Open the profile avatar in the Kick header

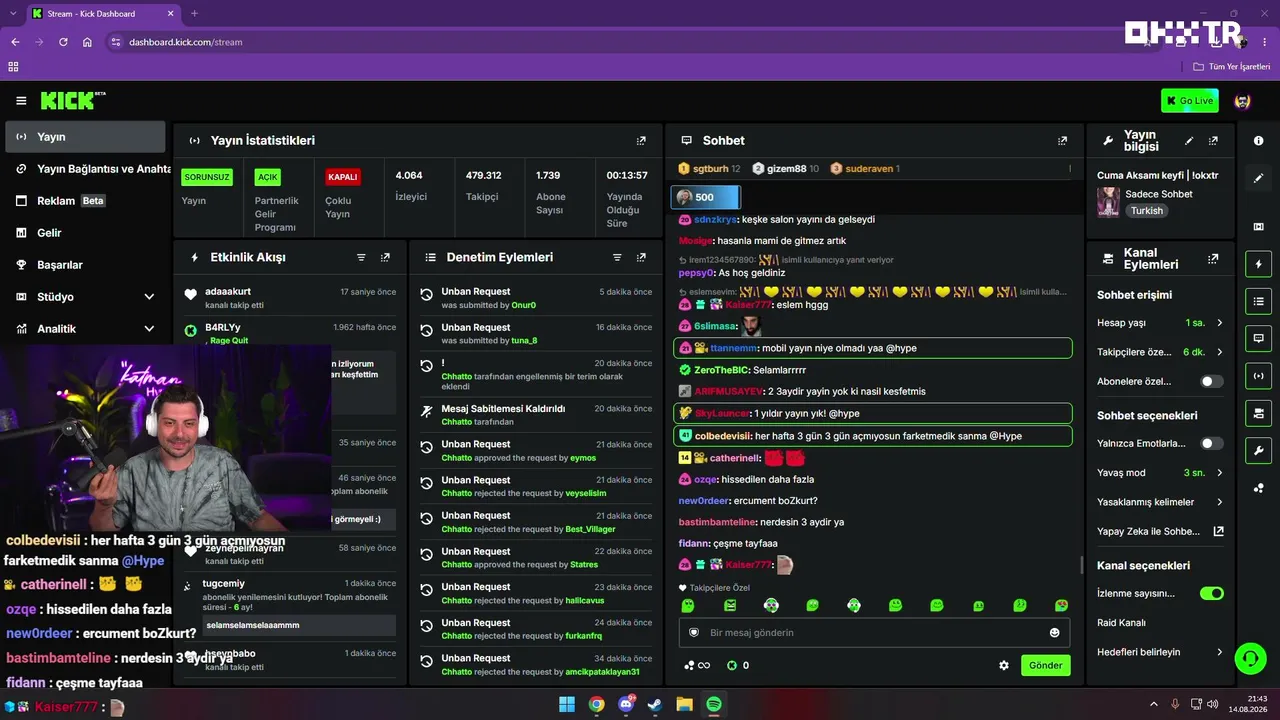[1243, 101]
